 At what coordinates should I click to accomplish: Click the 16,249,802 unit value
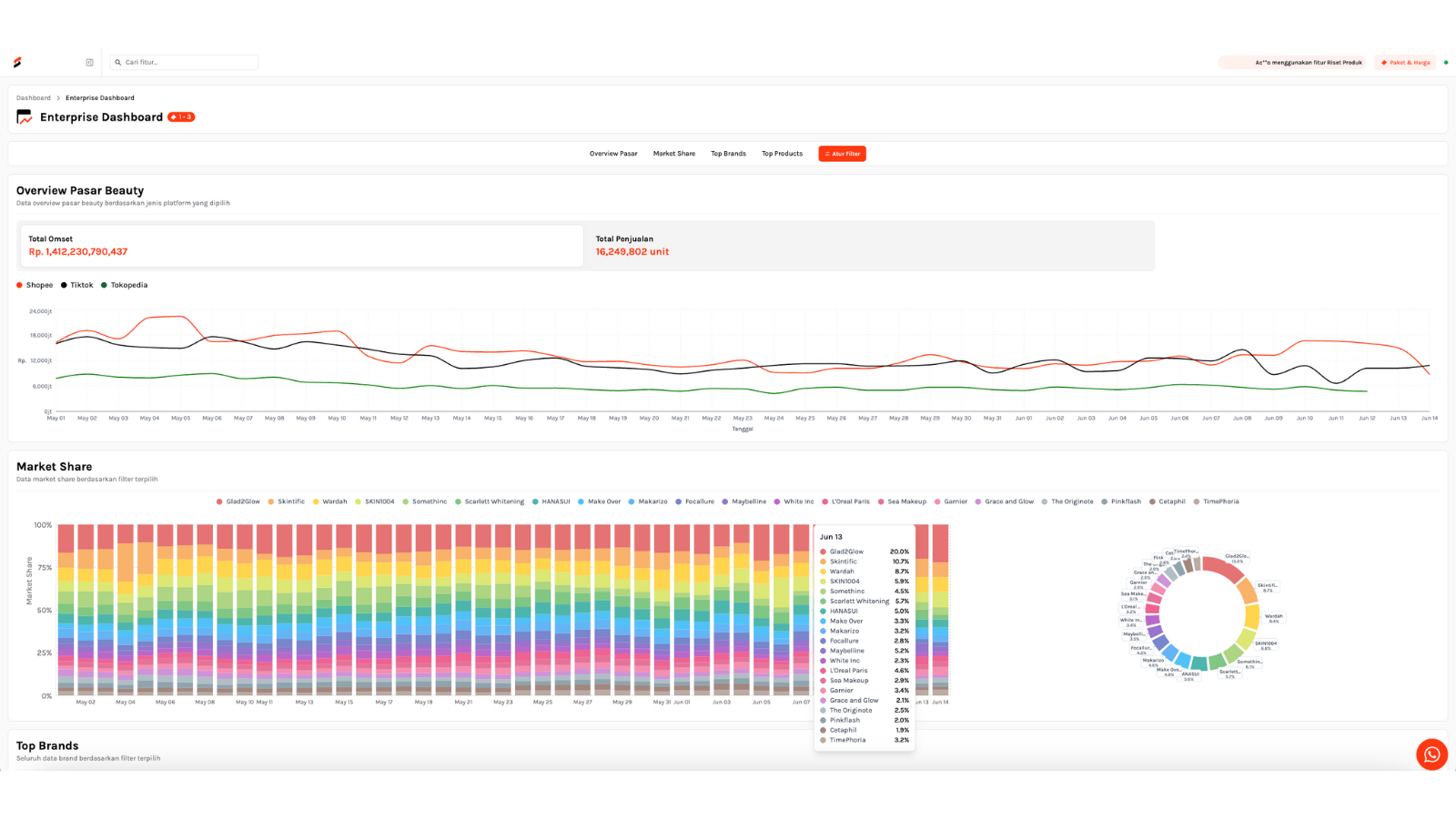632,252
